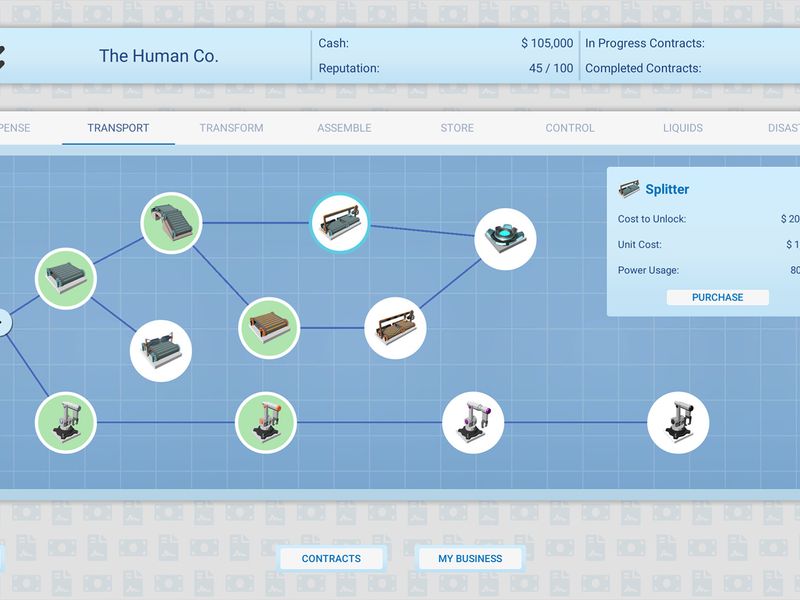The width and height of the screenshot is (800, 600).
Task: Select the green orange-accent robot arm node
Action: [266, 422]
